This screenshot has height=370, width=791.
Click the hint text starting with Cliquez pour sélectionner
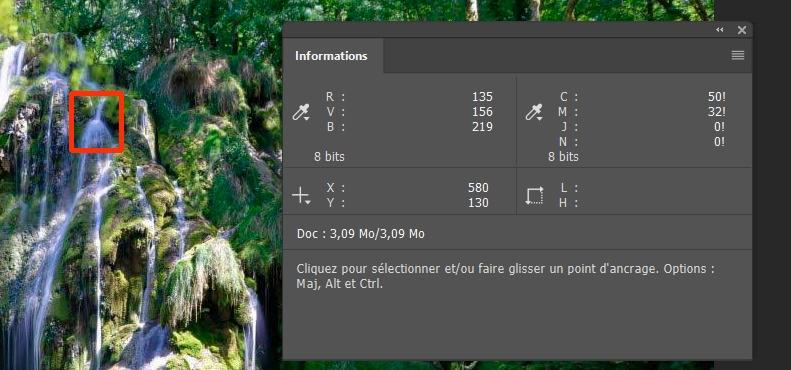(x=505, y=276)
